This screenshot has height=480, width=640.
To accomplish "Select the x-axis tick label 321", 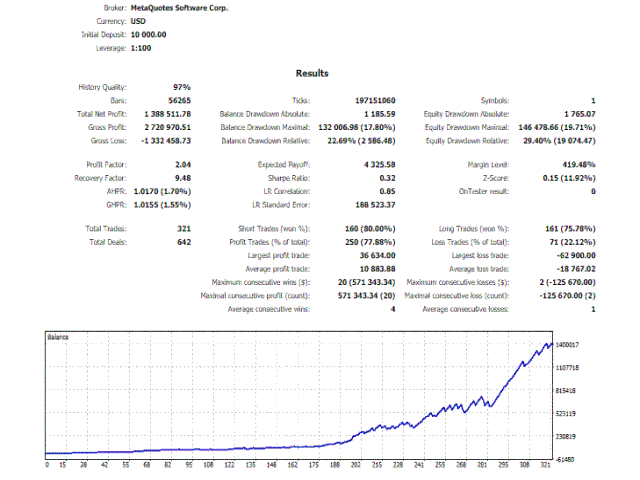I will point(545,465).
